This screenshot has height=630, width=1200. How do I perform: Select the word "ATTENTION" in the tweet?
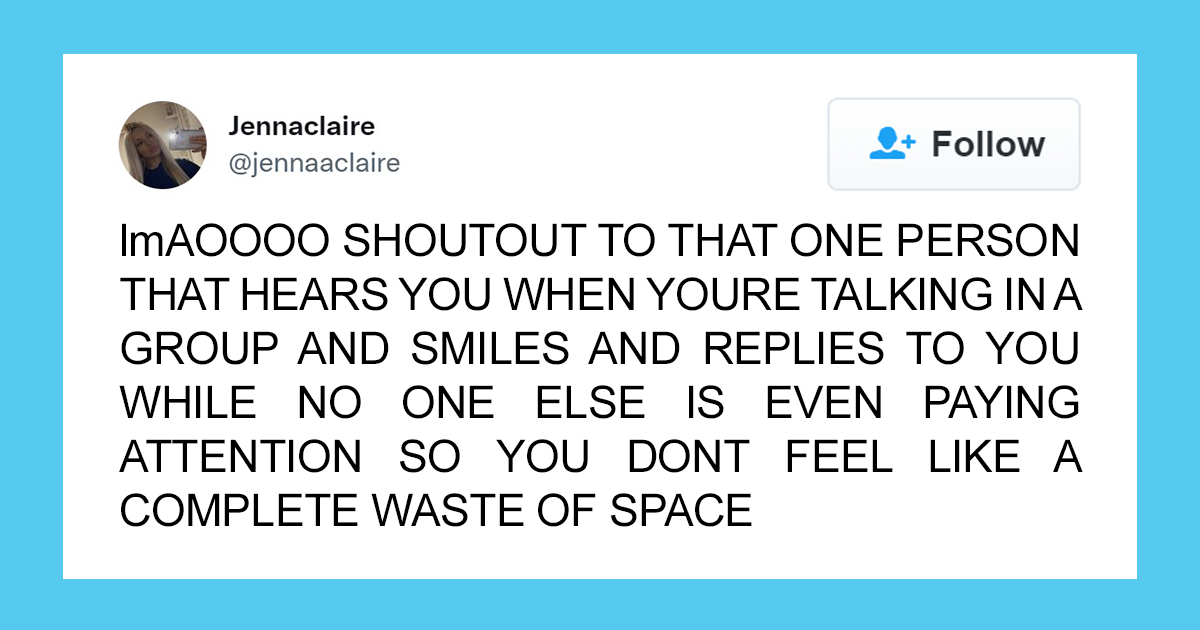(241, 458)
